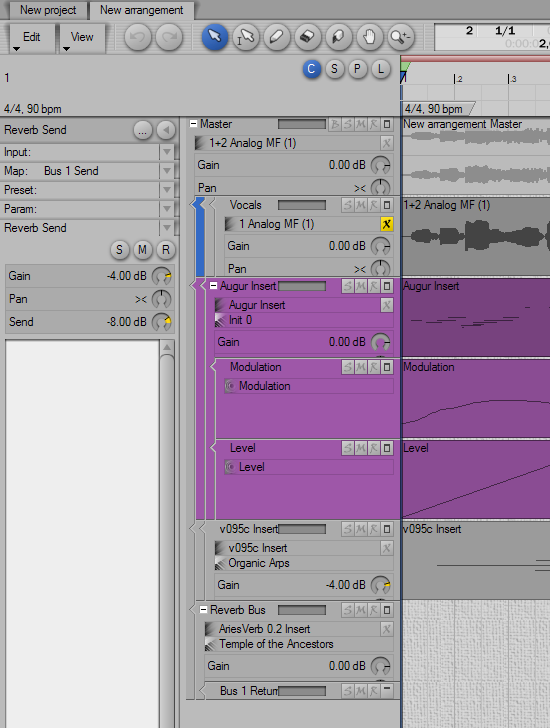Click the undo arrow button
This screenshot has width=550, height=728.
[137, 36]
